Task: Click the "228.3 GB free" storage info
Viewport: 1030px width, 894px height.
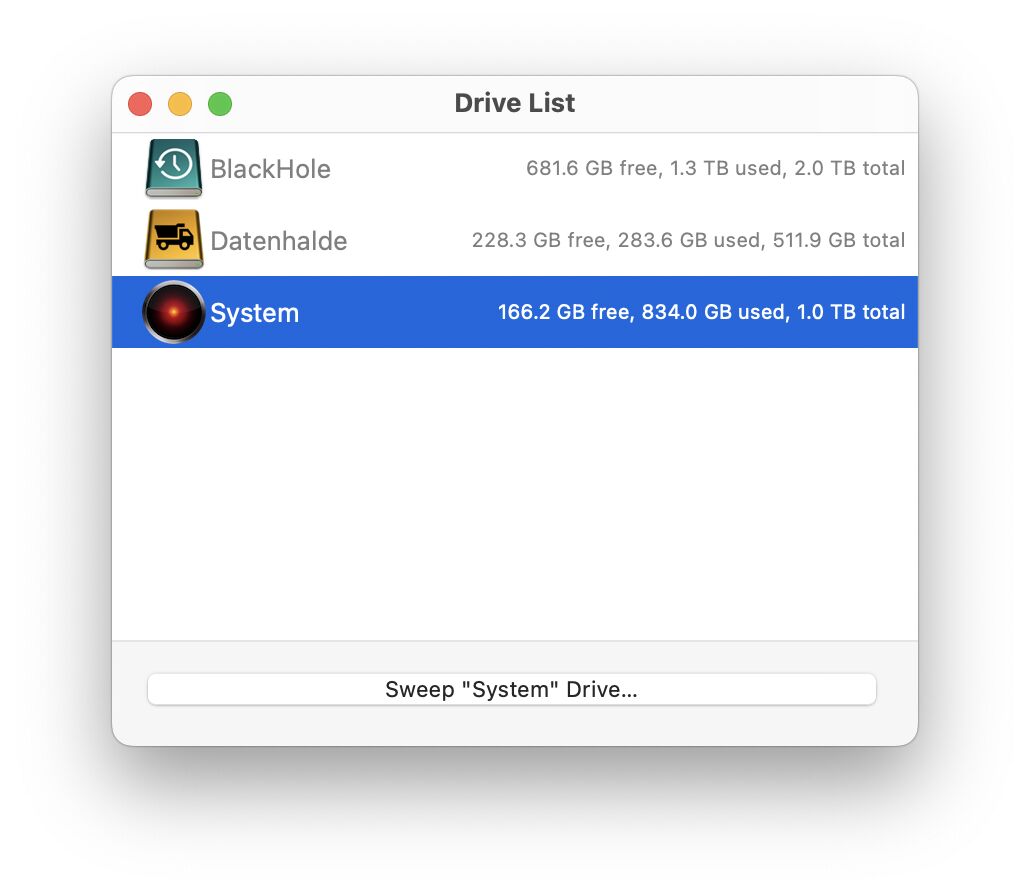Action: pos(688,240)
